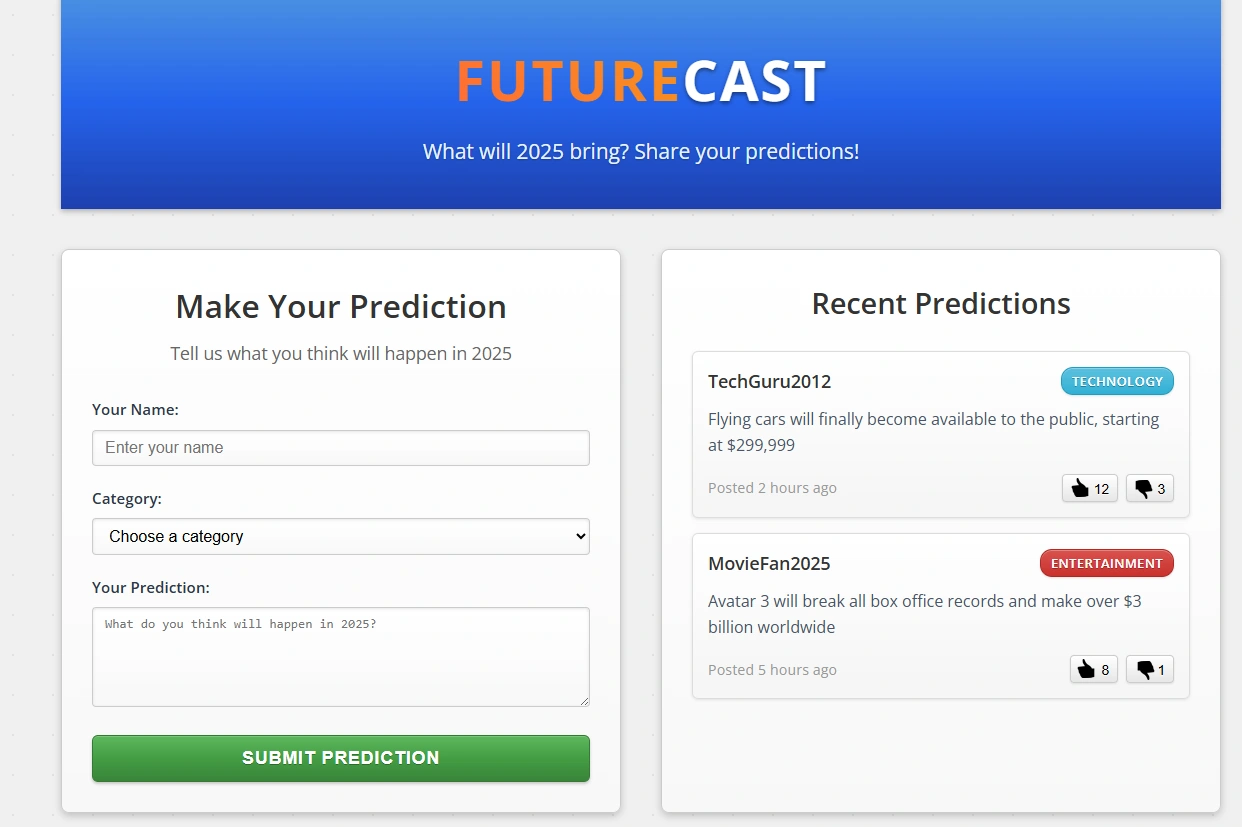Give thumbs down to MovieFan2025's prediction

pyautogui.click(x=1149, y=670)
